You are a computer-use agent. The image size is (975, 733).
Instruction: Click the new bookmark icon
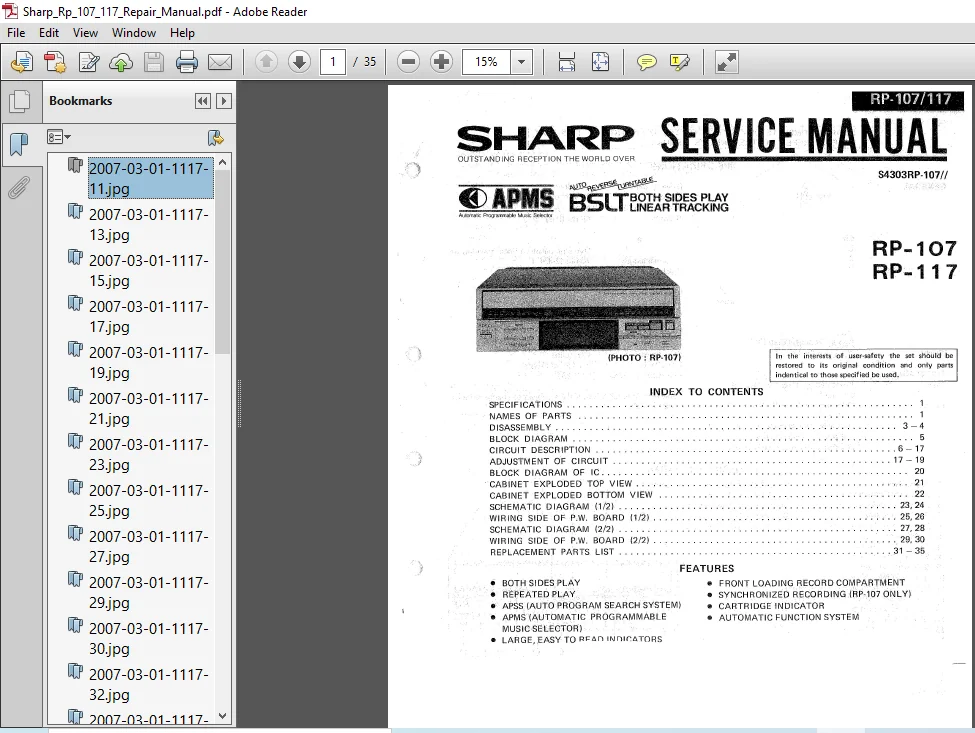pyautogui.click(x=216, y=138)
